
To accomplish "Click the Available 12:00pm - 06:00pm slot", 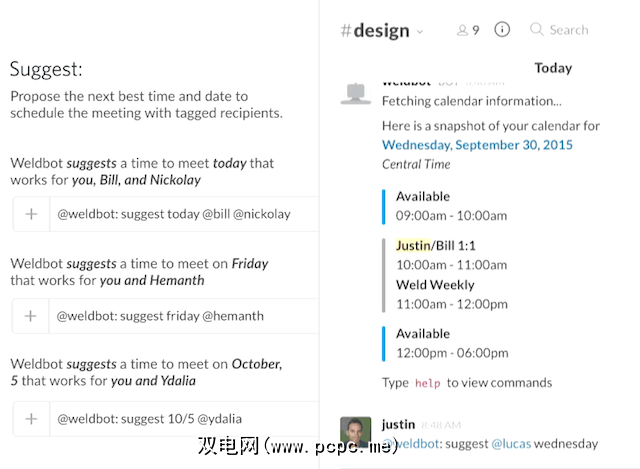I will 450,343.
